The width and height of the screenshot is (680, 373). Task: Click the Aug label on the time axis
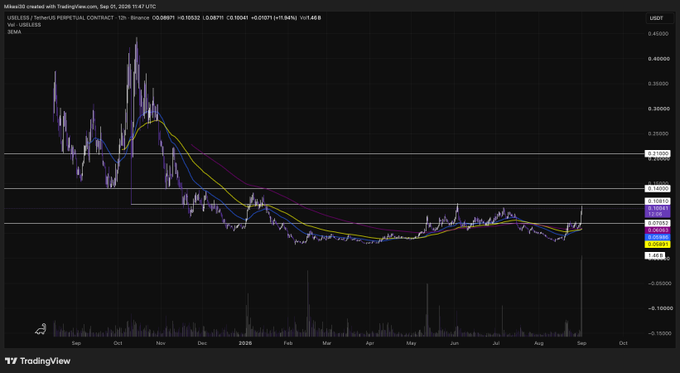point(539,343)
